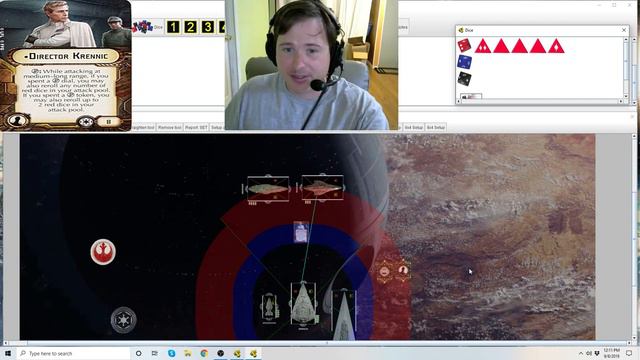Screen dimensions: 640x360
Task: Click the Imperial faction token on map
Action: 123,320
